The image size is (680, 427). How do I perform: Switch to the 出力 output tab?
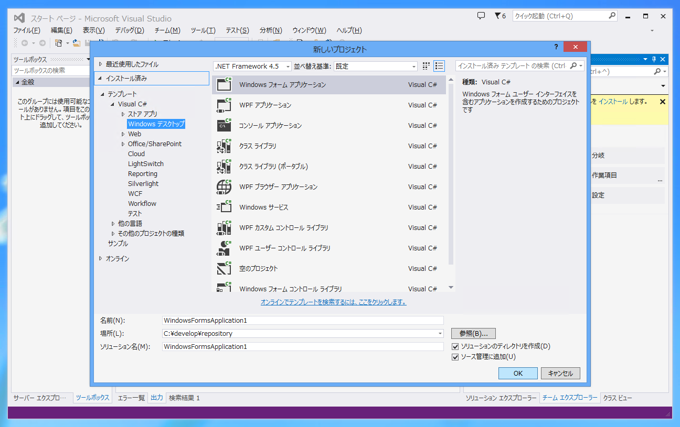157,398
